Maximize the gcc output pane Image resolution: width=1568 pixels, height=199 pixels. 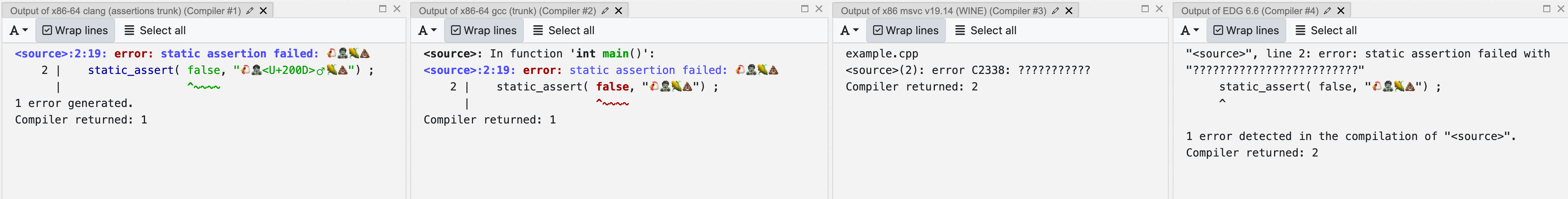click(805, 9)
